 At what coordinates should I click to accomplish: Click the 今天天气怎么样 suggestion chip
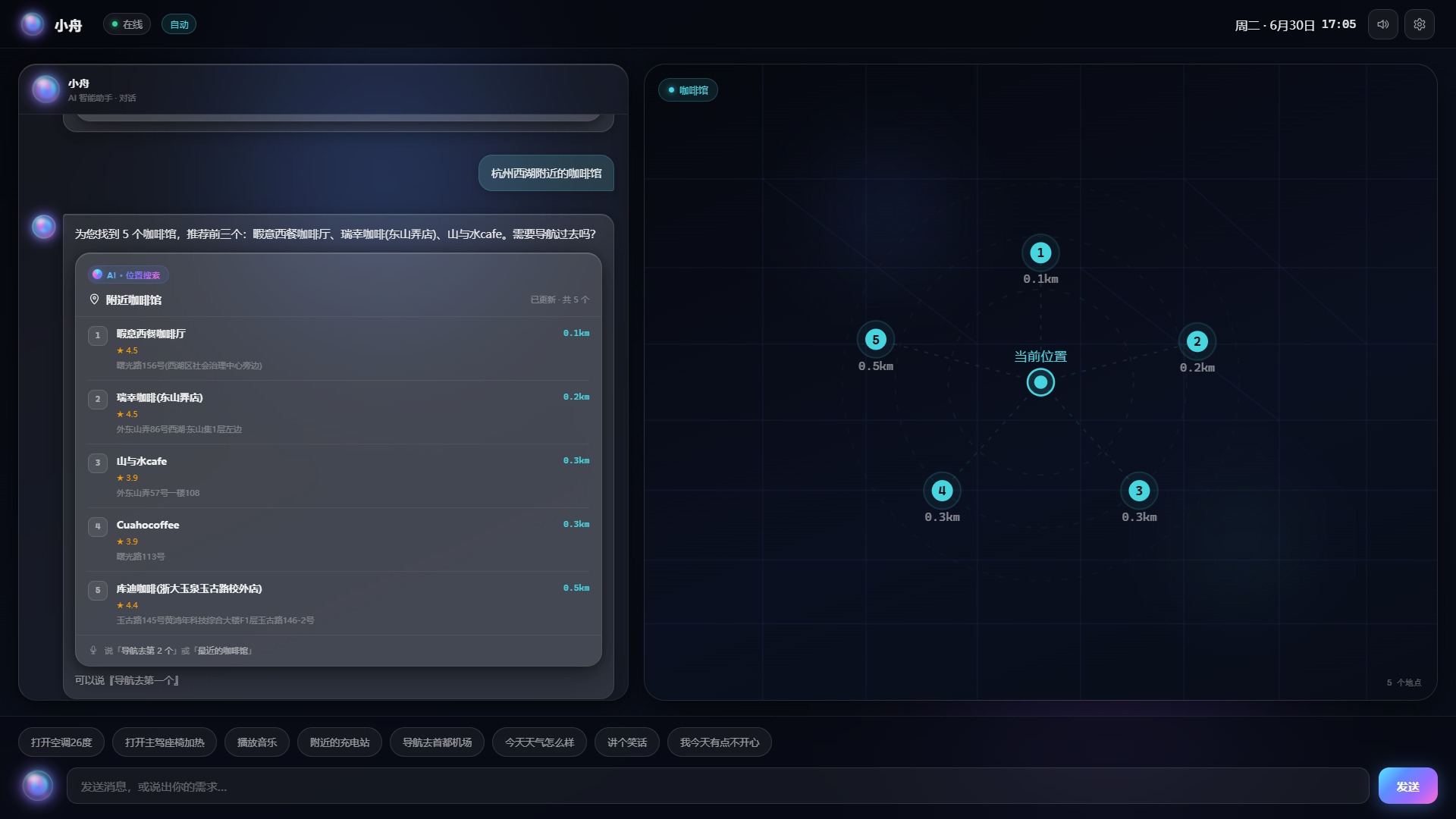pos(539,742)
